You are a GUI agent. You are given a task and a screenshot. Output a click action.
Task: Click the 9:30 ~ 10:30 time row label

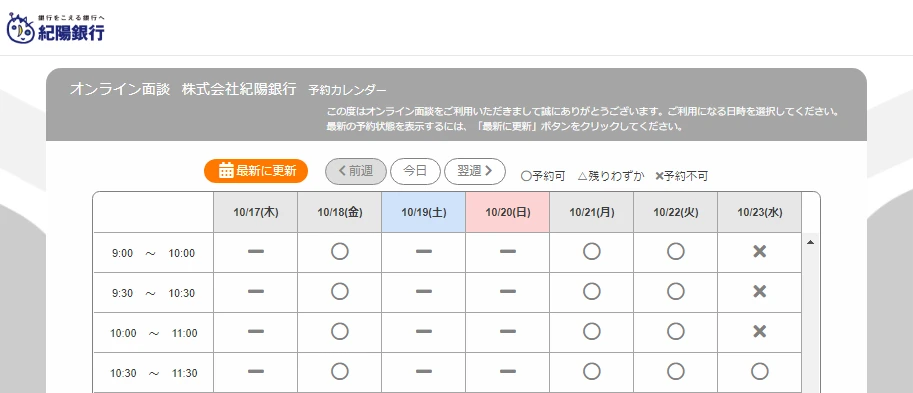154,293
